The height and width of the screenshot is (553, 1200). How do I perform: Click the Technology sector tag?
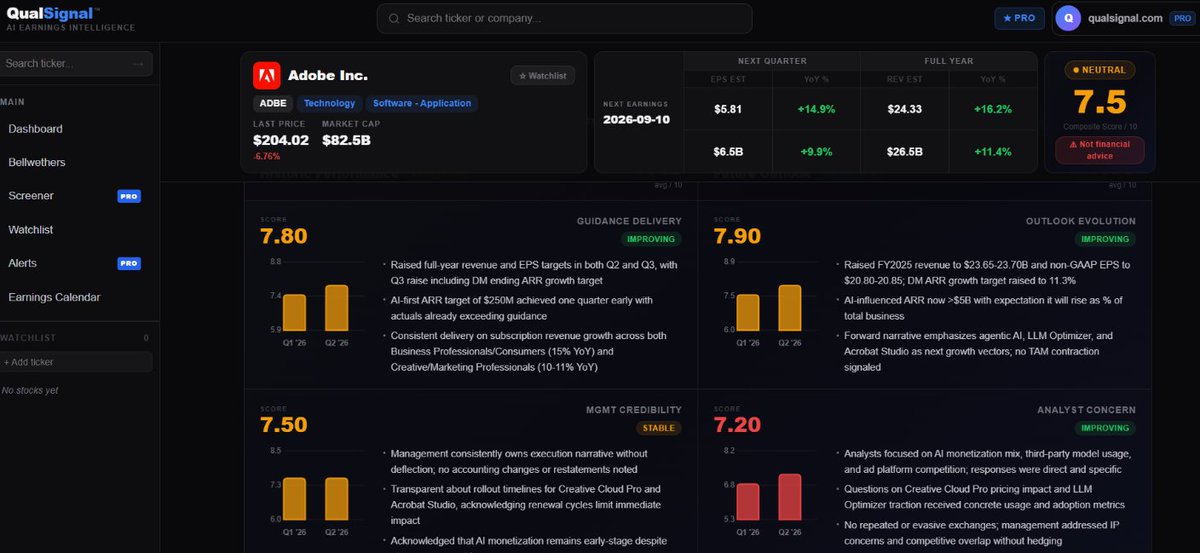point(330,103)
